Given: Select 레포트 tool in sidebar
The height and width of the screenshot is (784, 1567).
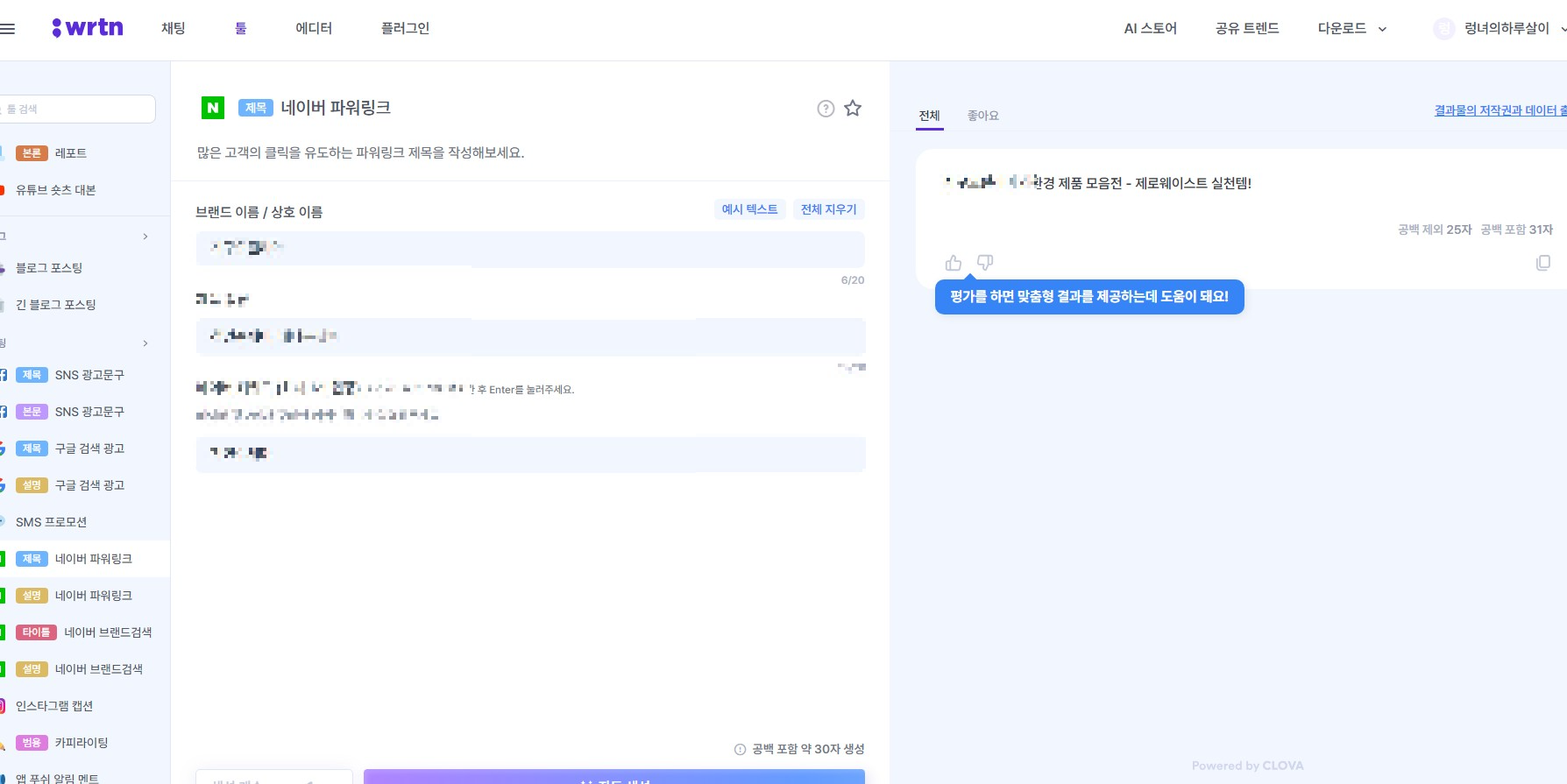Looking at the screenshot, I should tap(85, 153).
